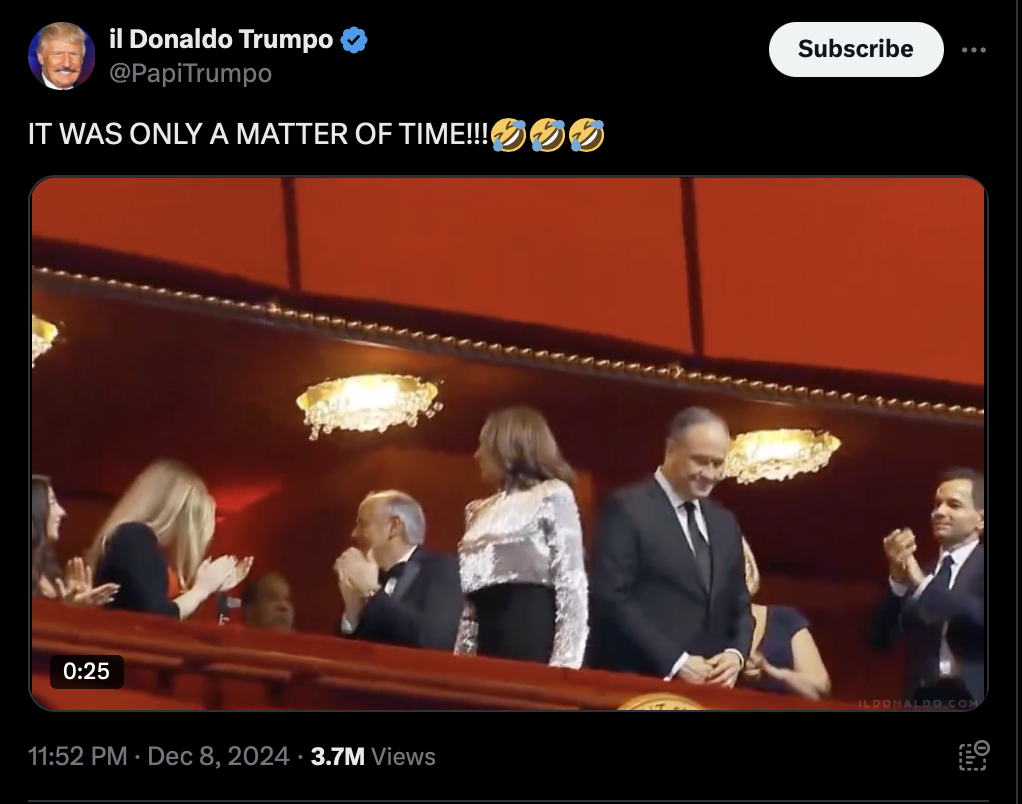Click the left chandelier in the video

click(x=369, y=403)
